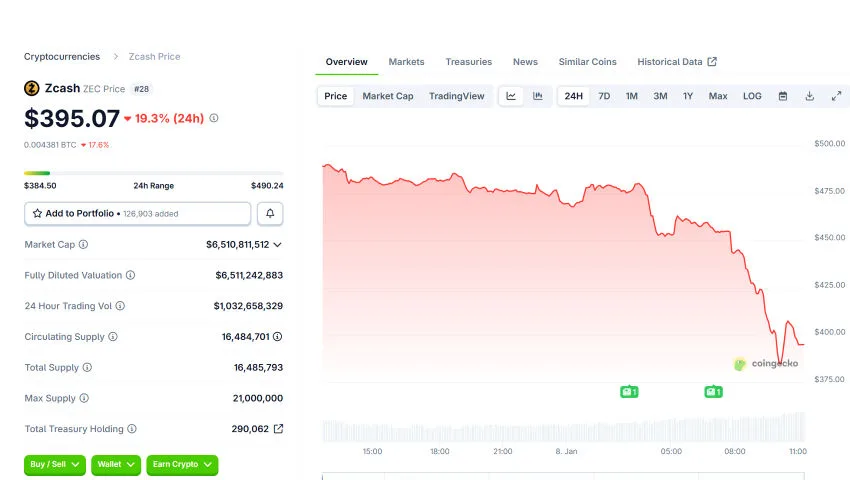Open the Similar Coins tab

tap(587, 62)
